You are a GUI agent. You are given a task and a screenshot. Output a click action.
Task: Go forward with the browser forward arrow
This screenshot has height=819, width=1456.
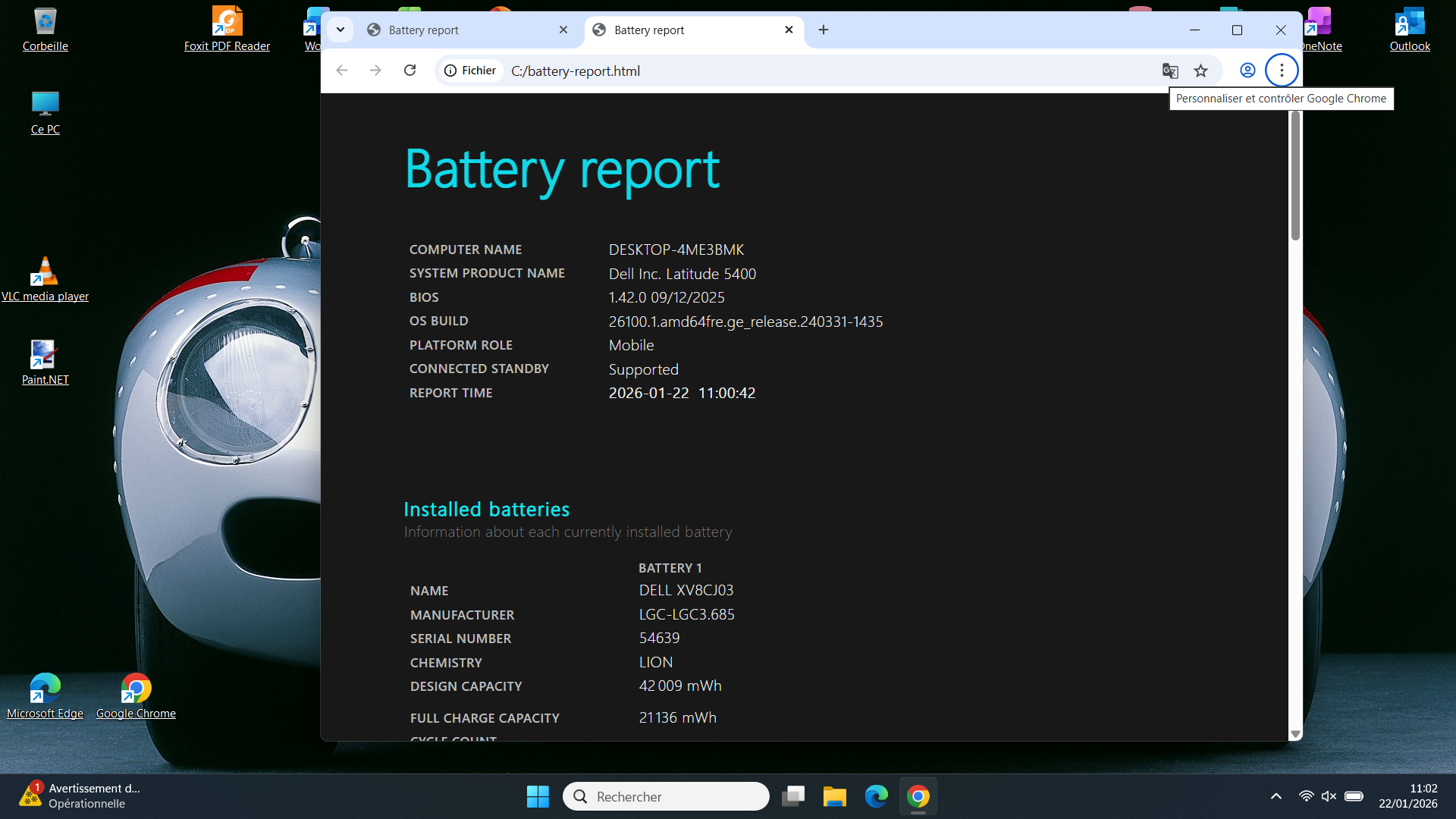click(x=375, y=71)
